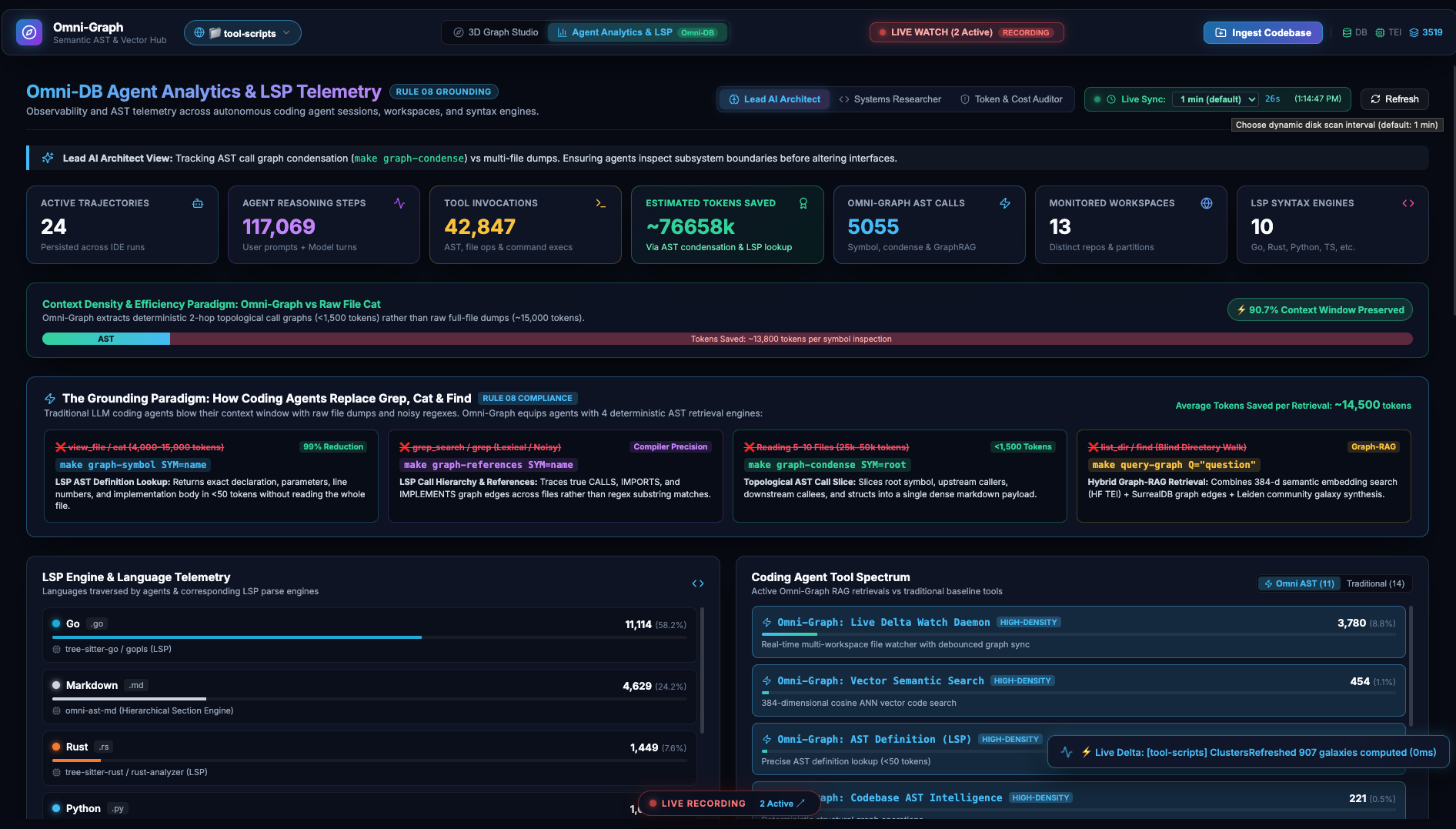Click the 99% Reduction badge

tap(333, 447)
